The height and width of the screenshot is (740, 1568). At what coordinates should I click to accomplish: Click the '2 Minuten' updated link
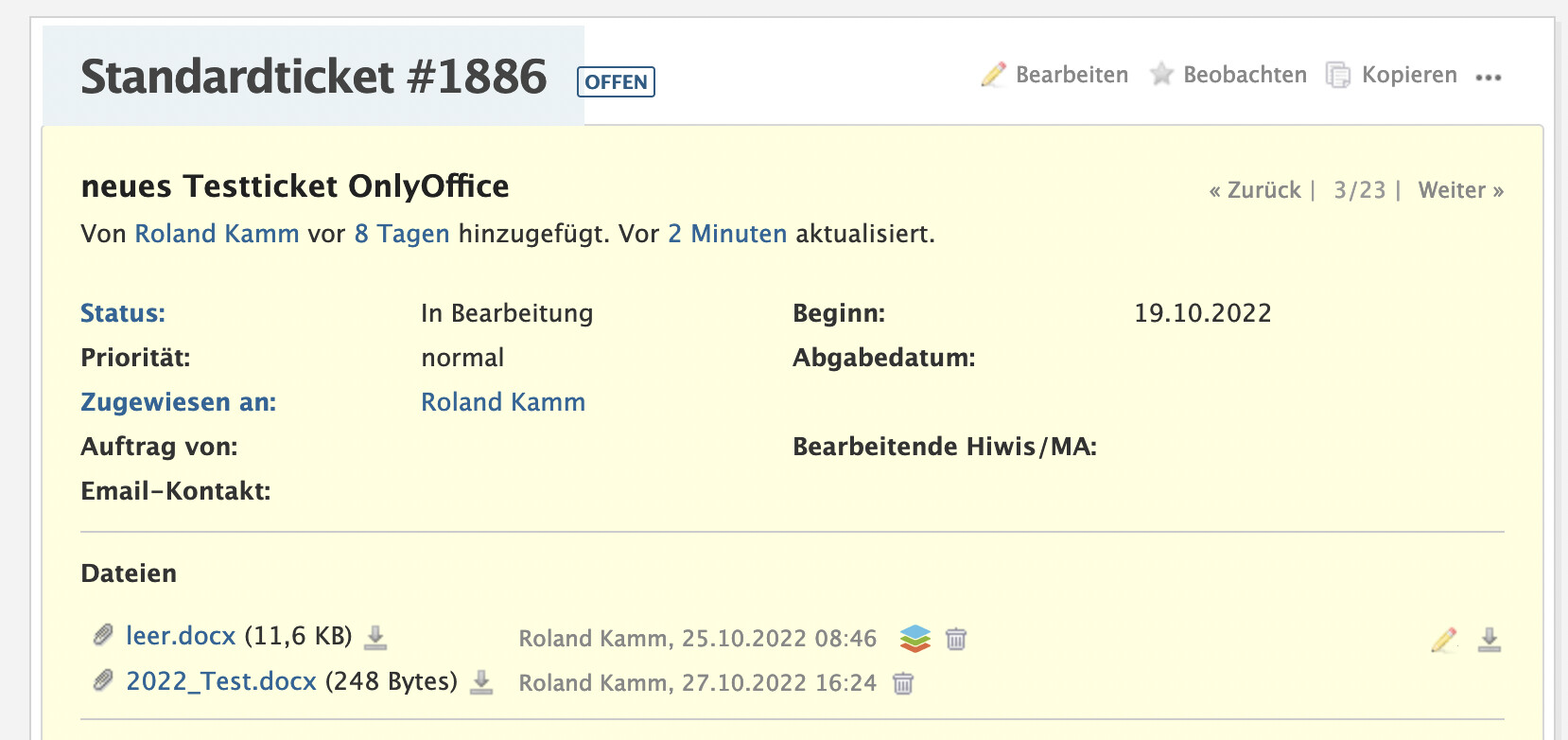pos(727,234)
